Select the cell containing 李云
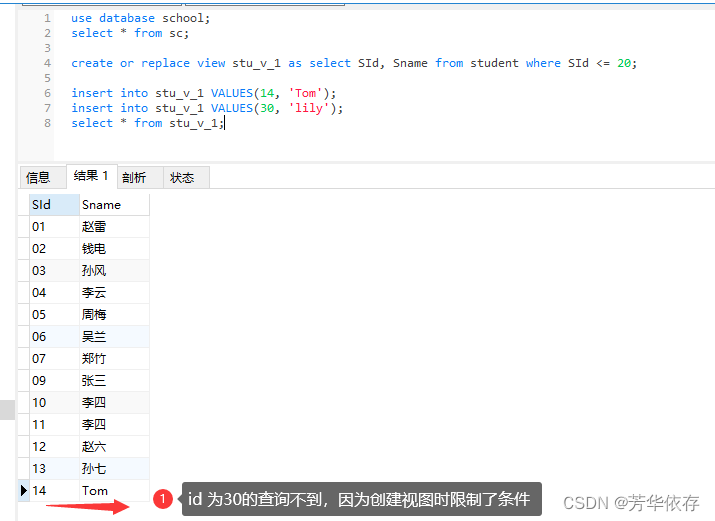 [114, 292]
